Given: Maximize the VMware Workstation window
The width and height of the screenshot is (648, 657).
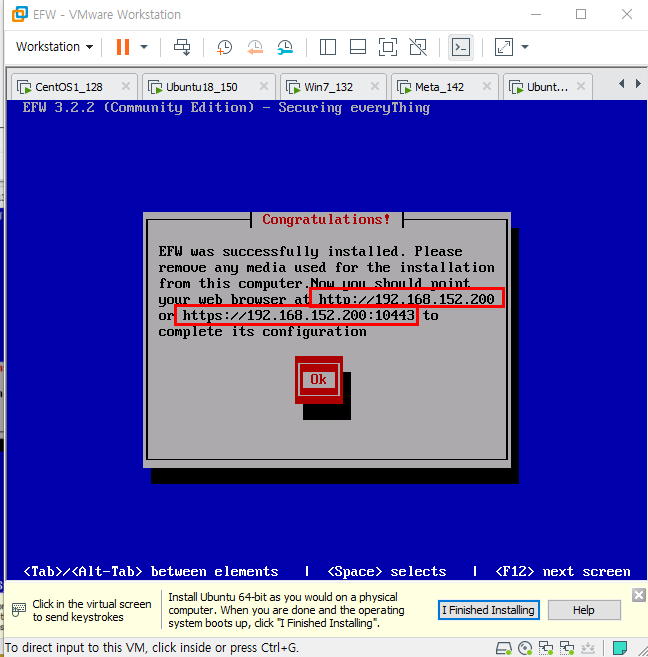Looking at the screenshot, I should [581, 14].
